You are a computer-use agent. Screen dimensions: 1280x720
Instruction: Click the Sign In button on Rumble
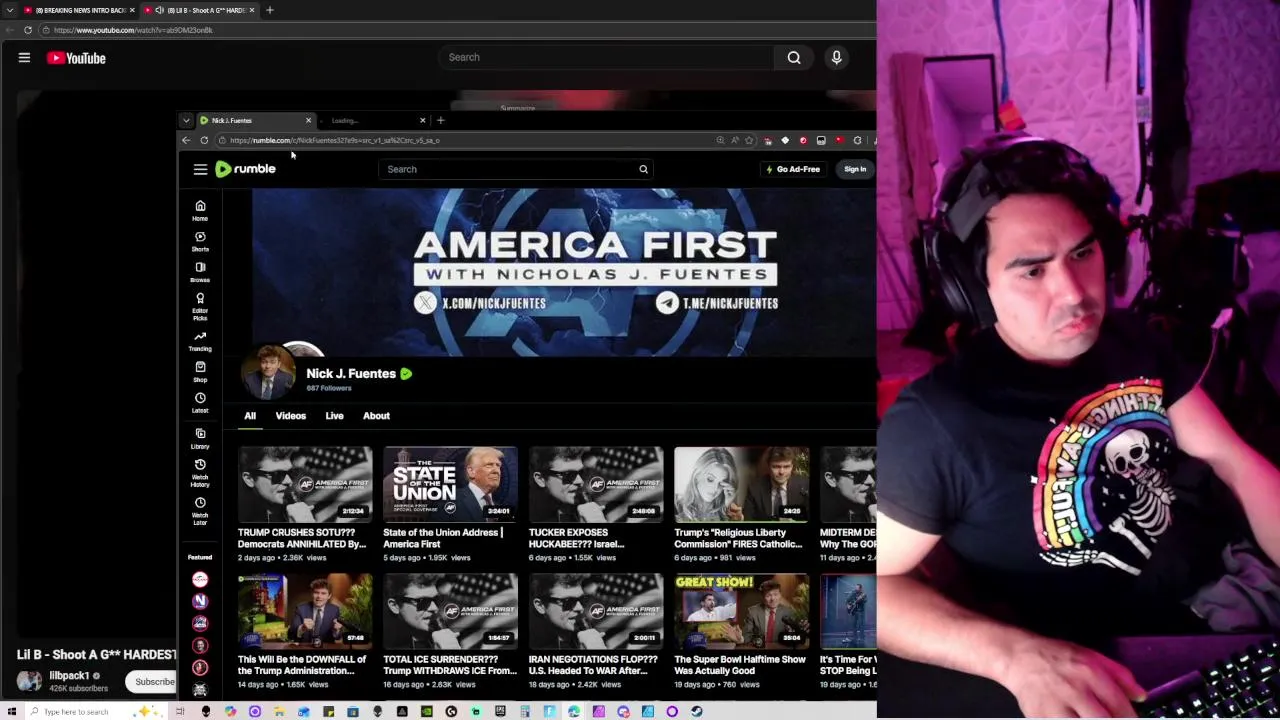coord(855,169)
